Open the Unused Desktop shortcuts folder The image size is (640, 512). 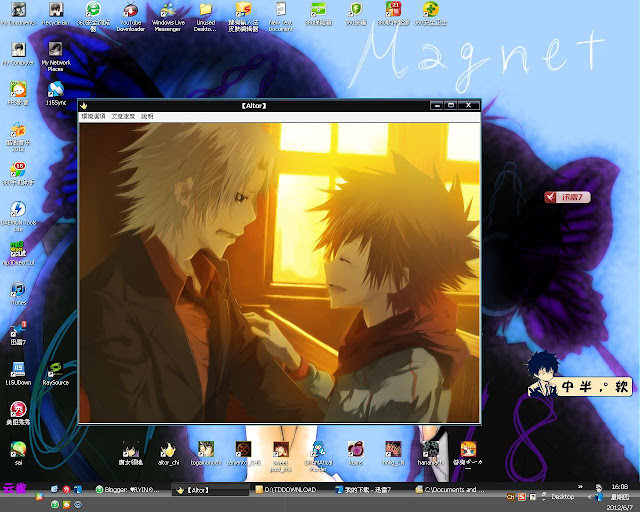pyautogui.click(x=205, y=16)
